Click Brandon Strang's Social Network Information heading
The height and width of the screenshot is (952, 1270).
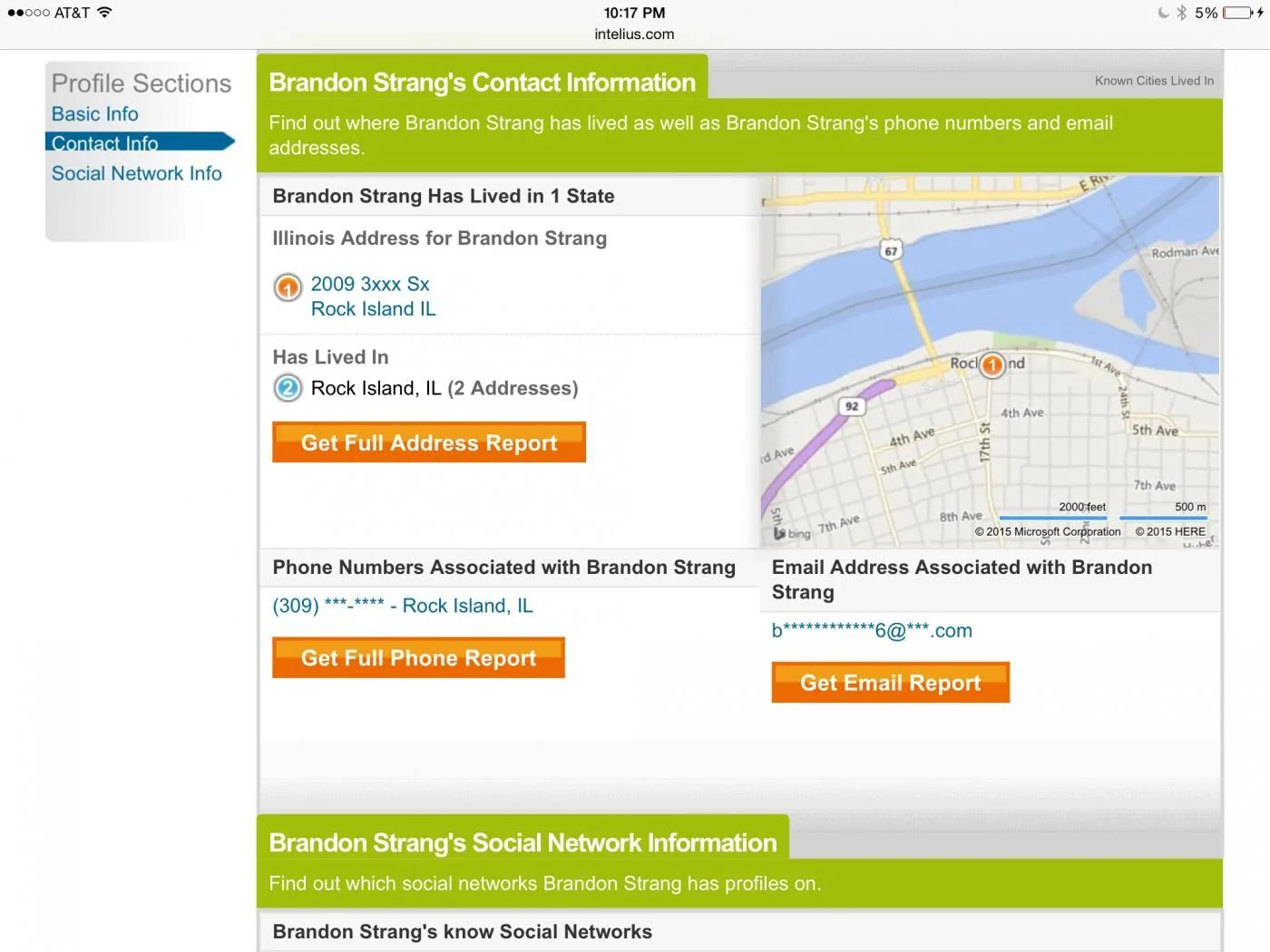click(x=523, y=843)
